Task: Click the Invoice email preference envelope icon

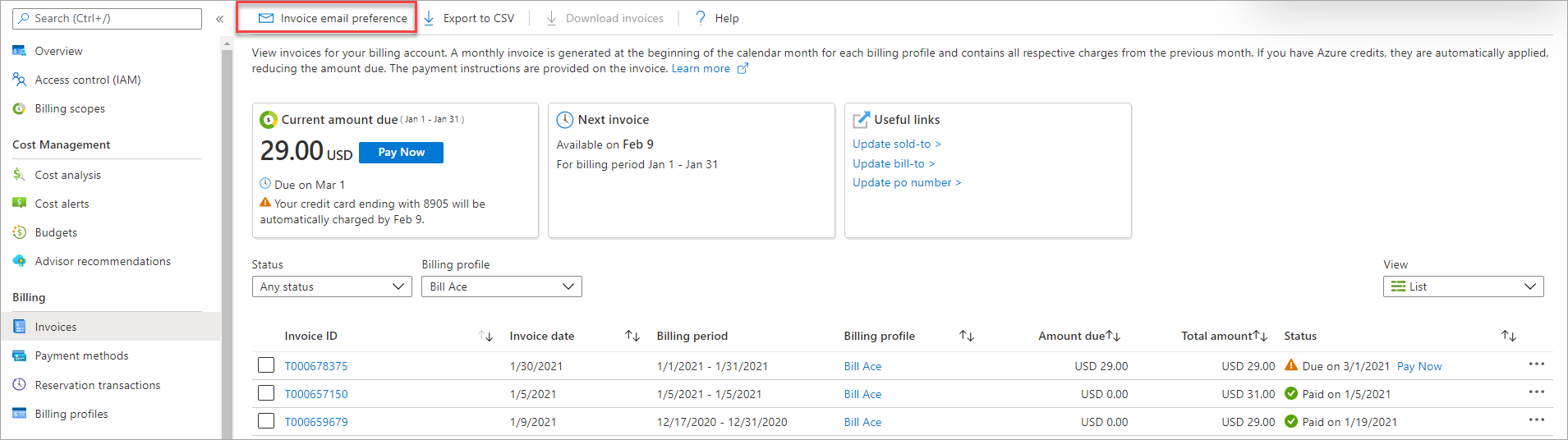Action: point(266,18)
